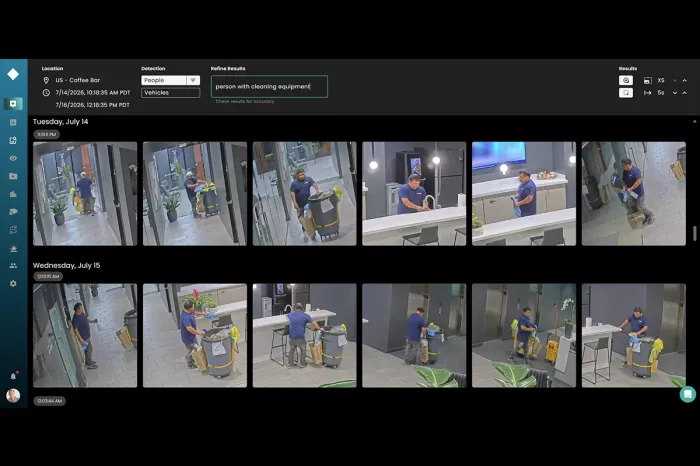
Task: Click the interval arrow icon next to 5s
Action: [647, 93]
